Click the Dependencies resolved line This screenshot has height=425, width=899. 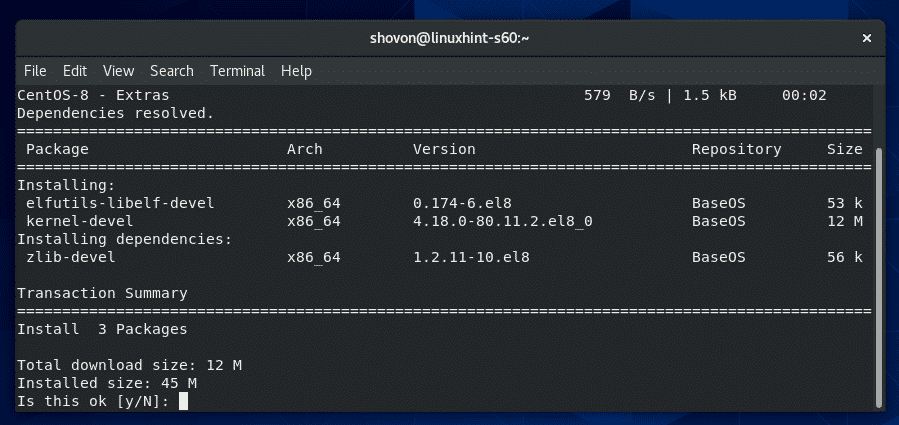tap(116, 113)
